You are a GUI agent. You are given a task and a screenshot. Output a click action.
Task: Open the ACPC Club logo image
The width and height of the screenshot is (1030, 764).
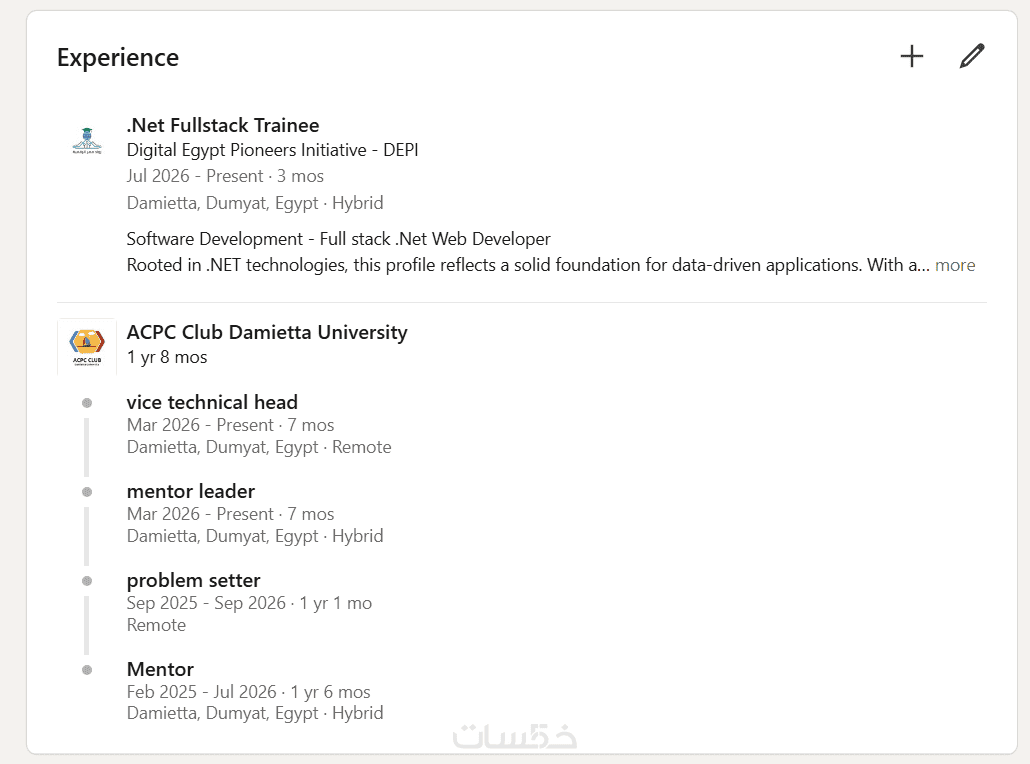pyautogui.click(x=87, y=347)
